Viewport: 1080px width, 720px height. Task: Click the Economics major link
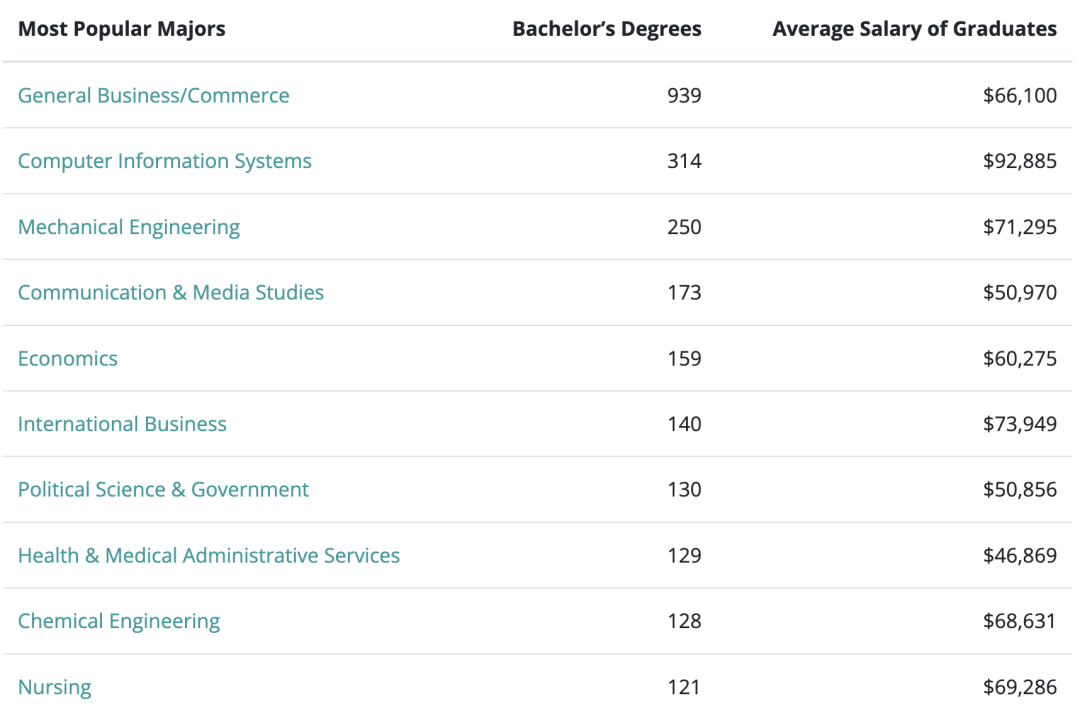[68, 358]
